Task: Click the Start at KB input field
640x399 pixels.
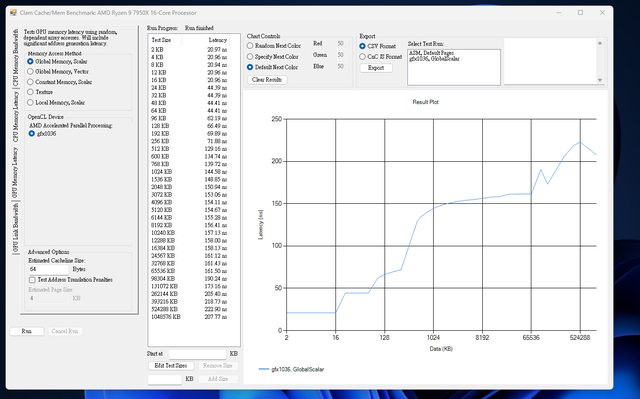Action: click(x=198, y=354)
